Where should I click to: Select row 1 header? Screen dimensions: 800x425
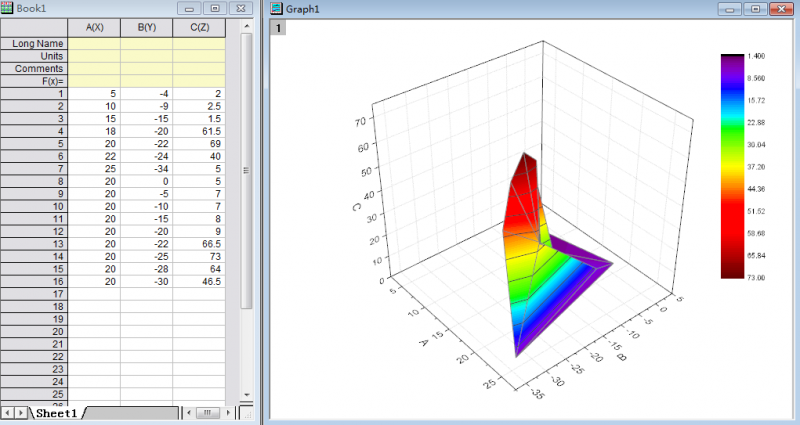click(34, 93)
